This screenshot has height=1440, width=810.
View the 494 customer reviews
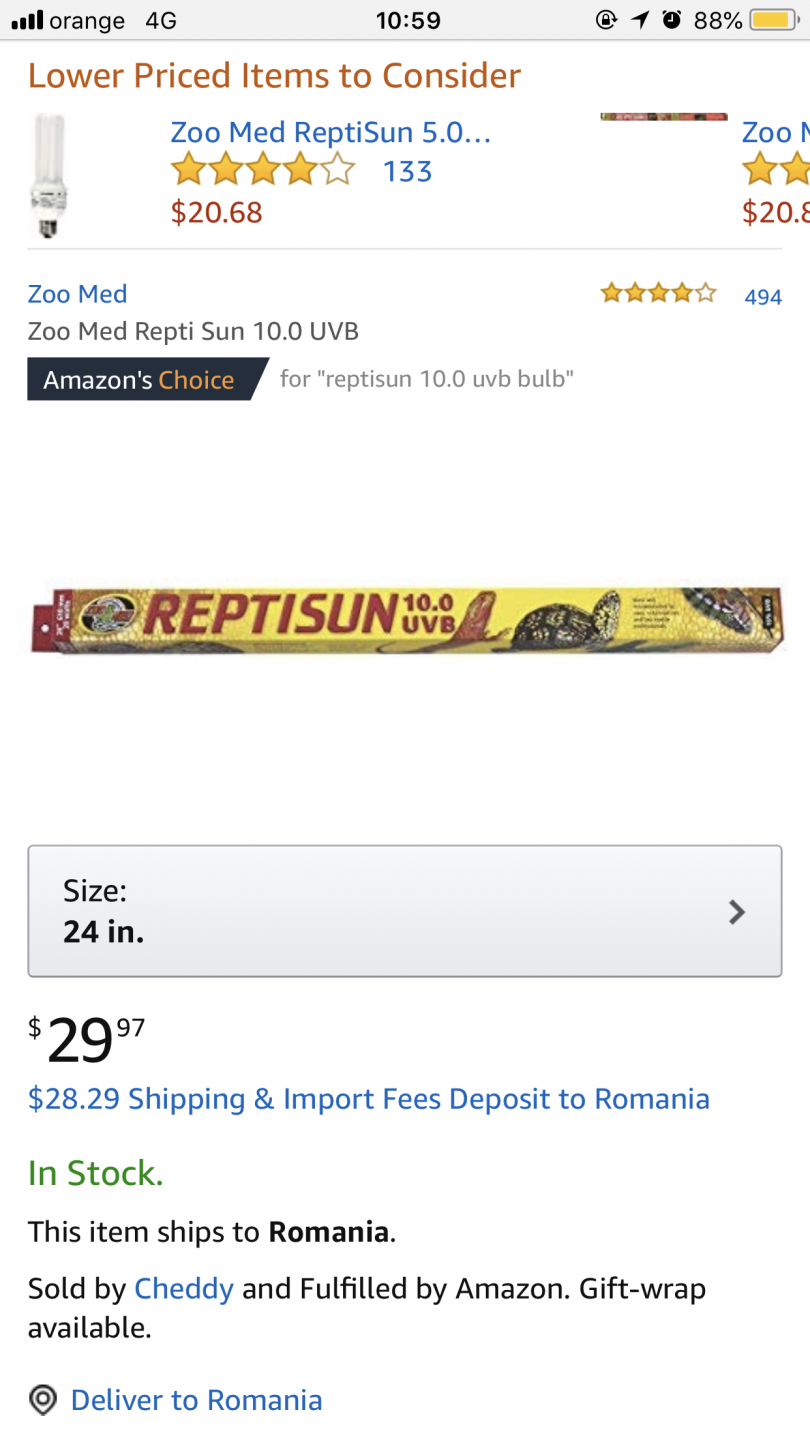point(763,296)
